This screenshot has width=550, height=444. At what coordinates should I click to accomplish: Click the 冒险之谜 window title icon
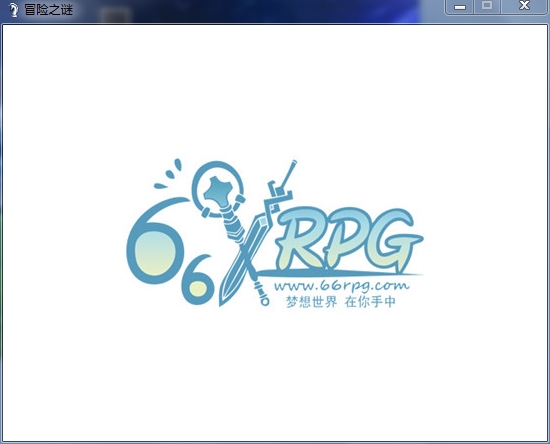(x=13, y=10)
